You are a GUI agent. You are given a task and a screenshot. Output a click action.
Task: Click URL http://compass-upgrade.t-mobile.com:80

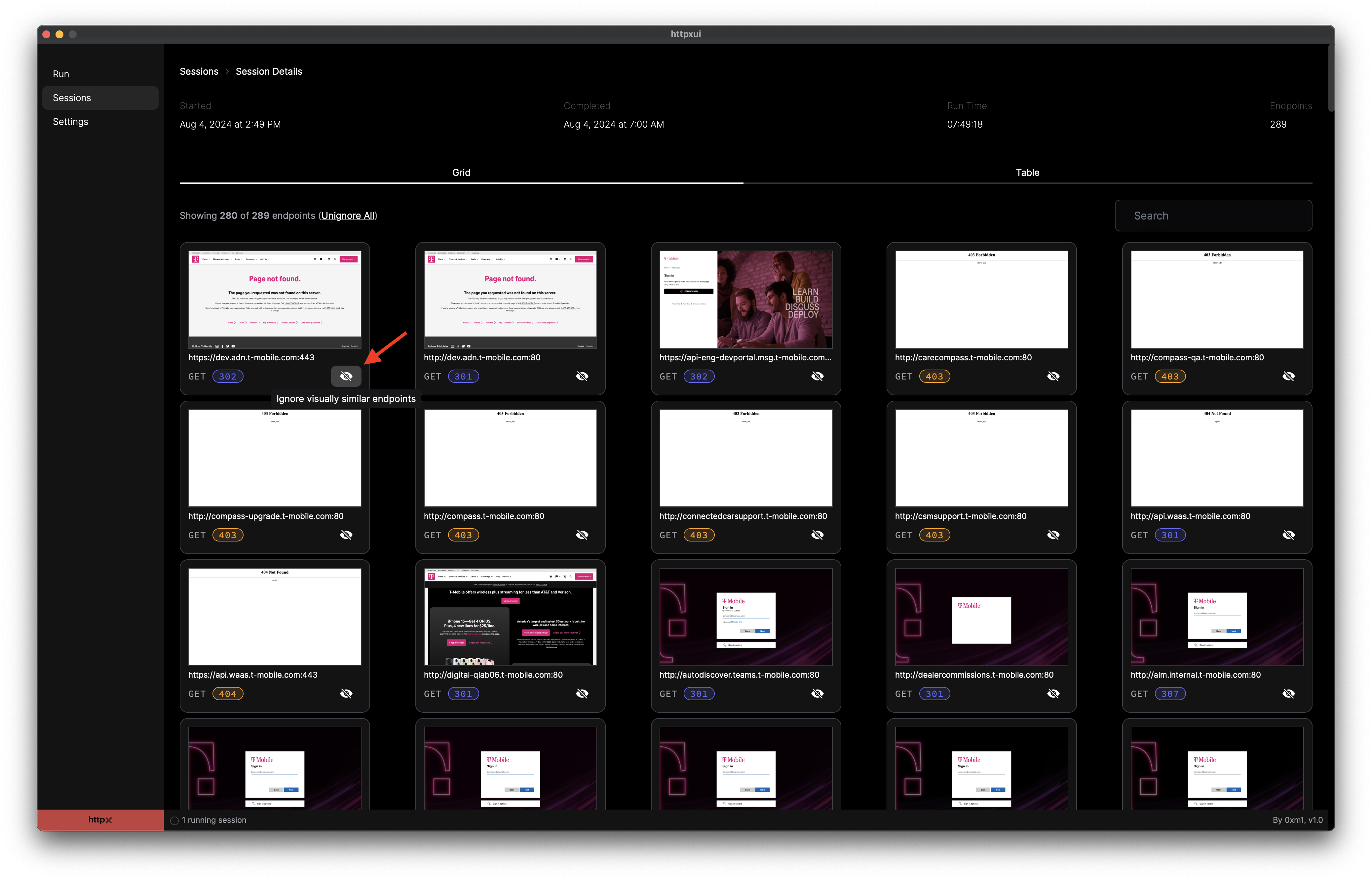(x=266, y=516)
